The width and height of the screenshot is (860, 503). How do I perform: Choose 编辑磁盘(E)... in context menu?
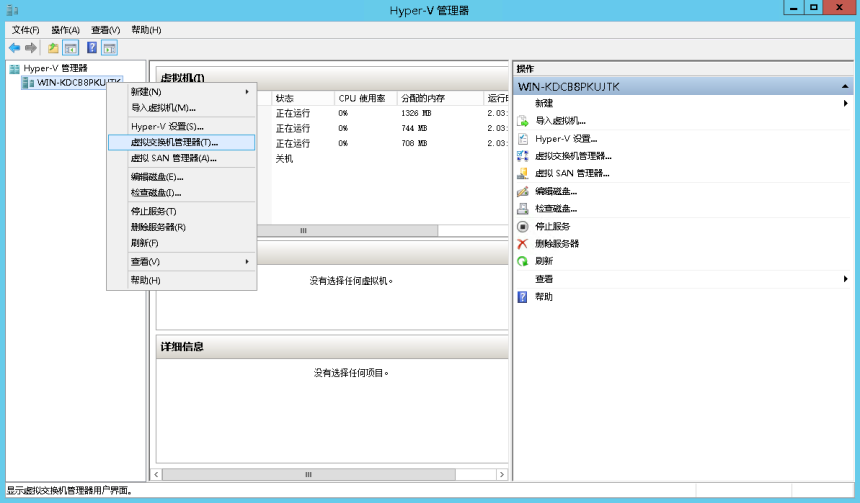click(182, 177)
